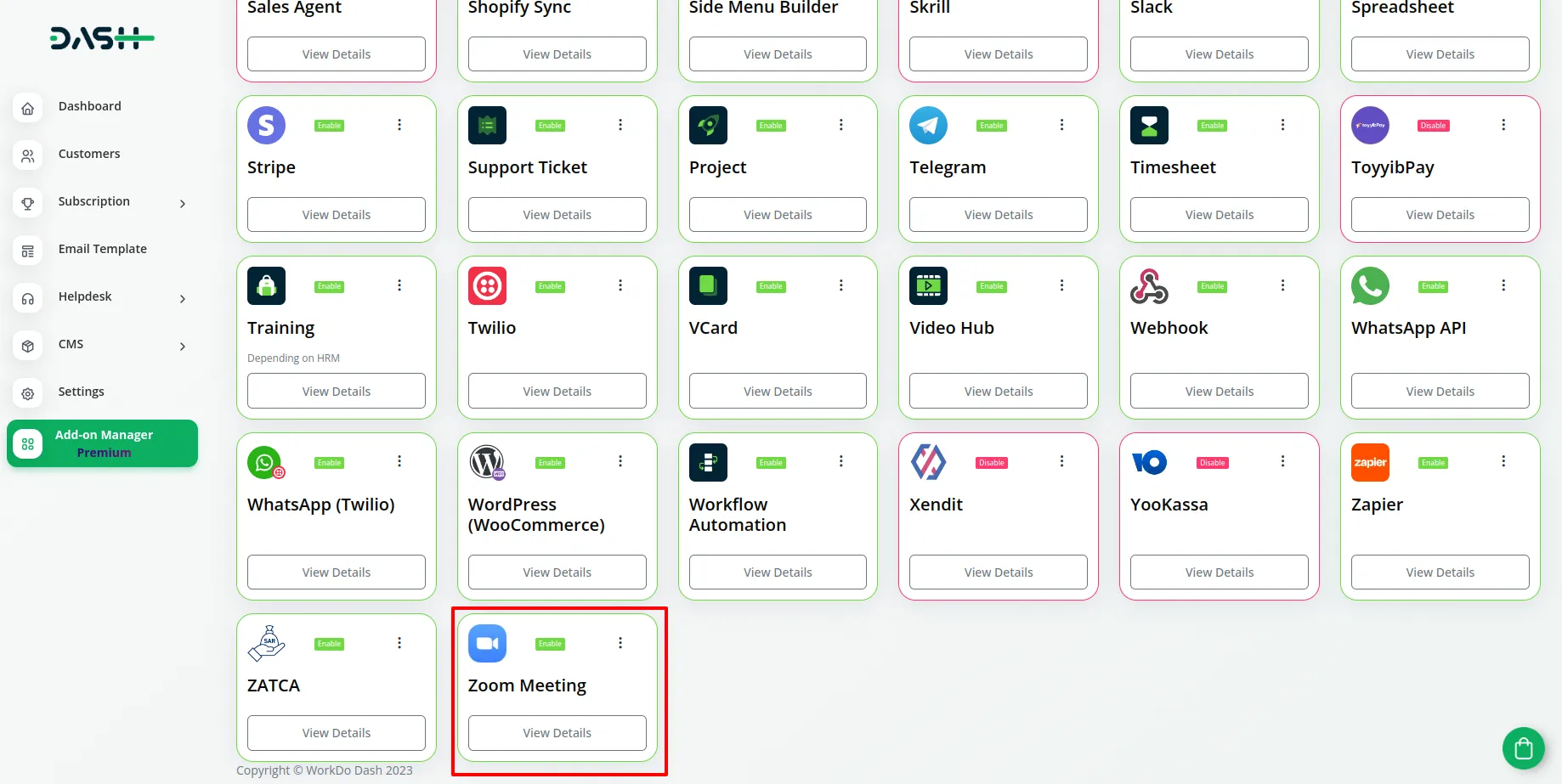1562x784 pixels.
Task: Toggle the Disable badge on Xendit
Action: [x=991, y=463]
